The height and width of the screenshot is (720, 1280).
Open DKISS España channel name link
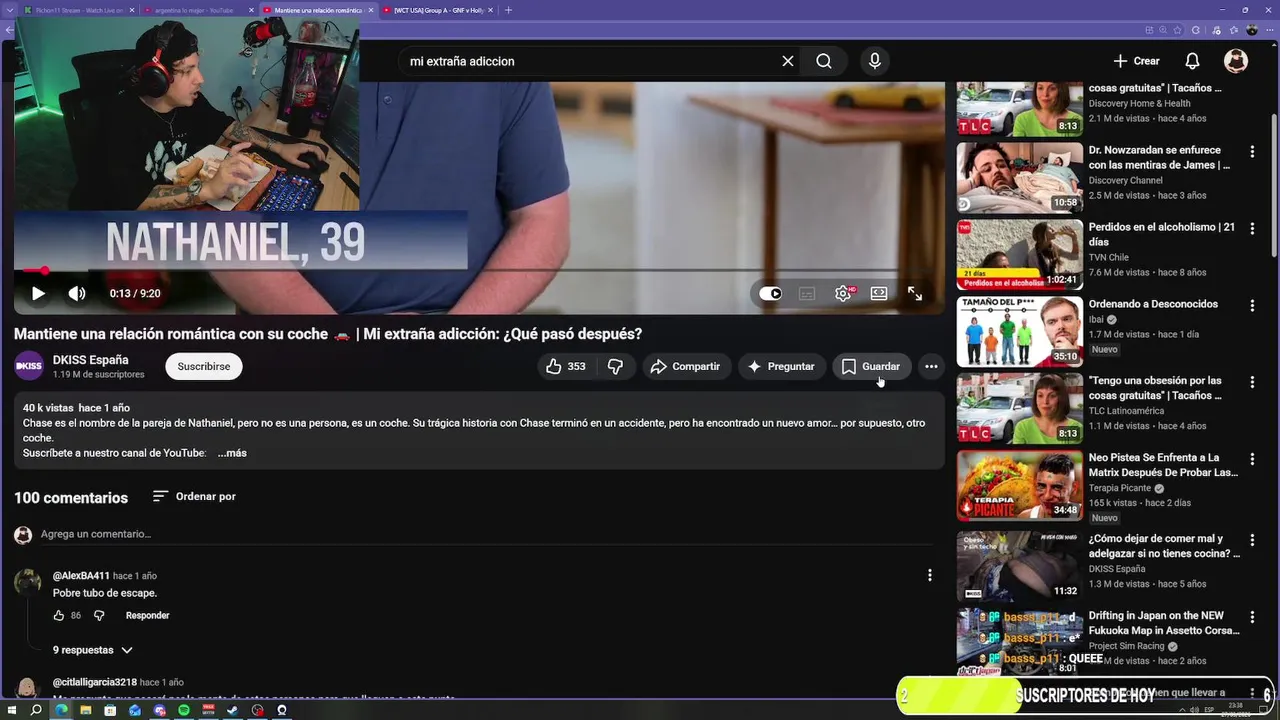point(91,360)
